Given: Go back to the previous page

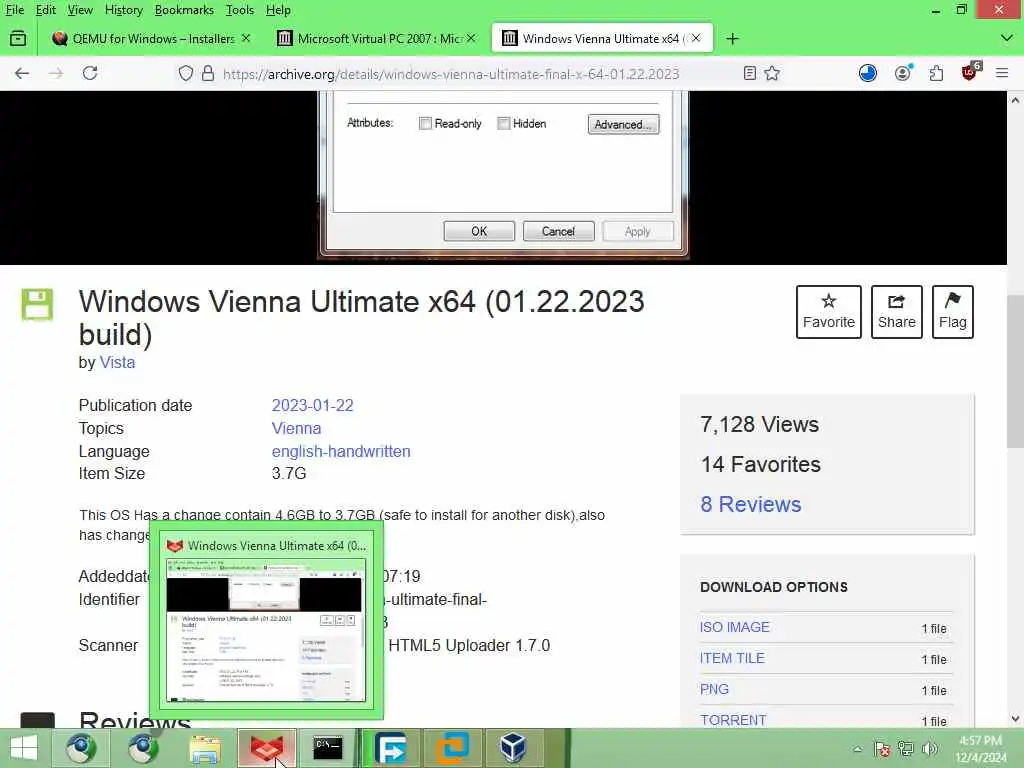Looking at the screenshot, I should 22,73.
